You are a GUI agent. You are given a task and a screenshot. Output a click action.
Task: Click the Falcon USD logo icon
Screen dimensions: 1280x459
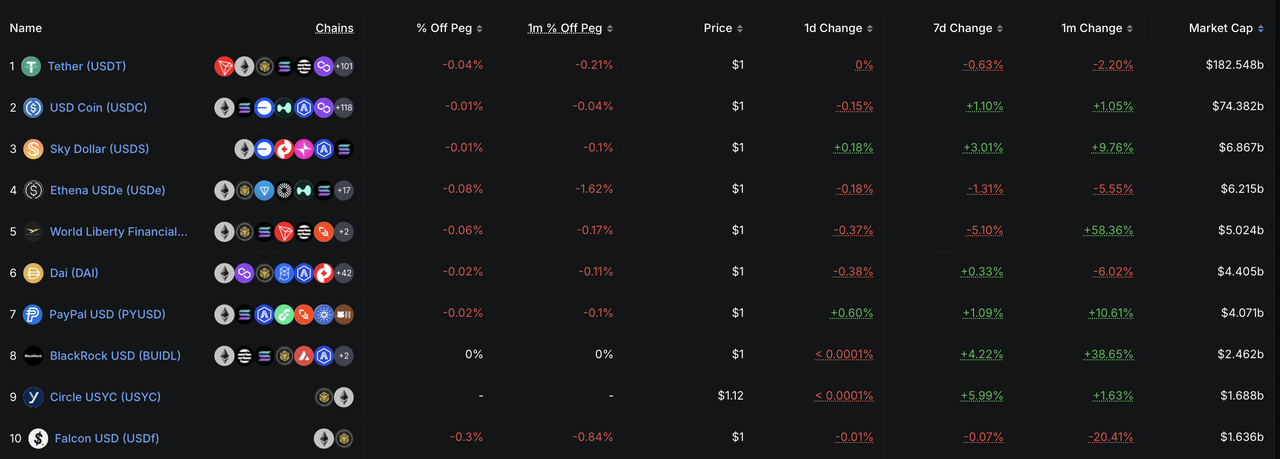[x=38, y=438]
